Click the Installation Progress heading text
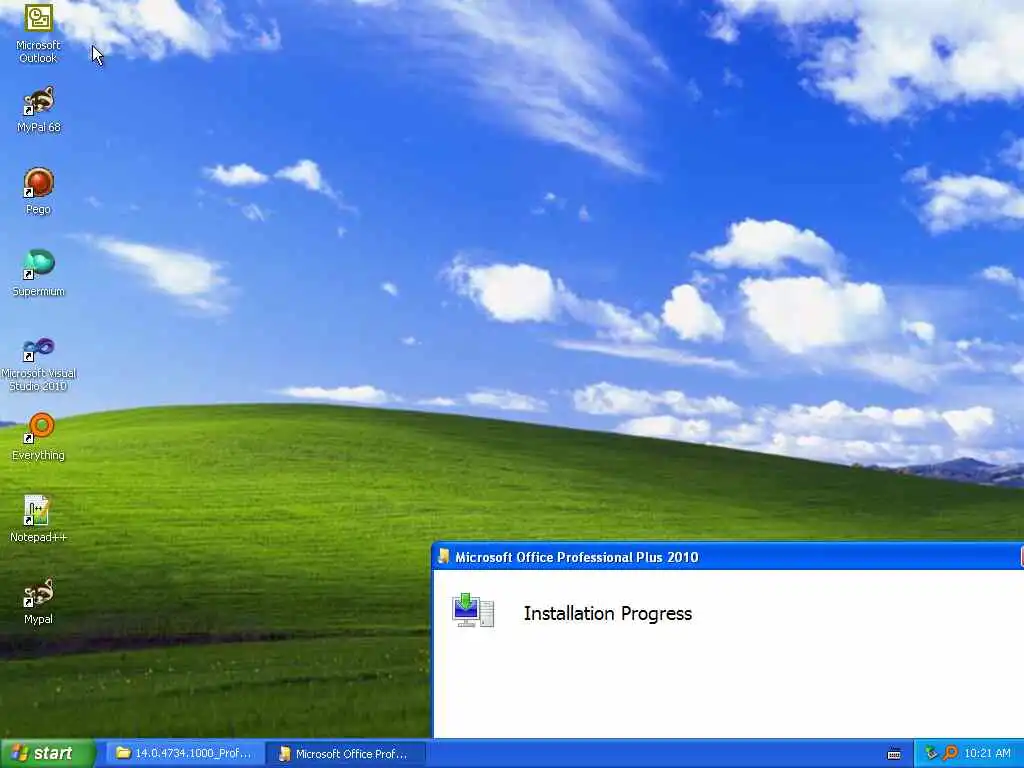The image size is (1024, 768). coord(607,614)
